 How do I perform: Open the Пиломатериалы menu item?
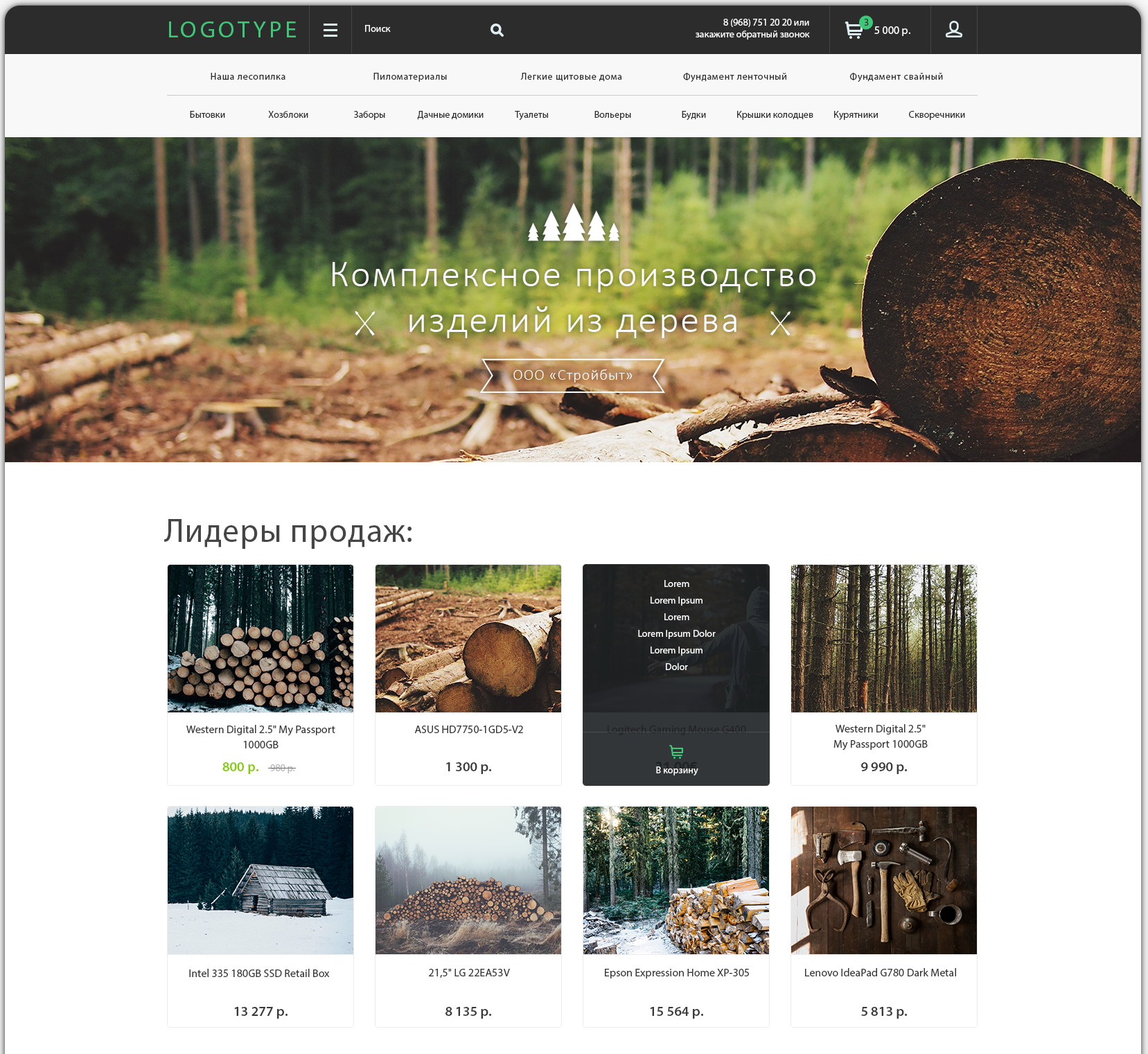click(x=410, y=76)
